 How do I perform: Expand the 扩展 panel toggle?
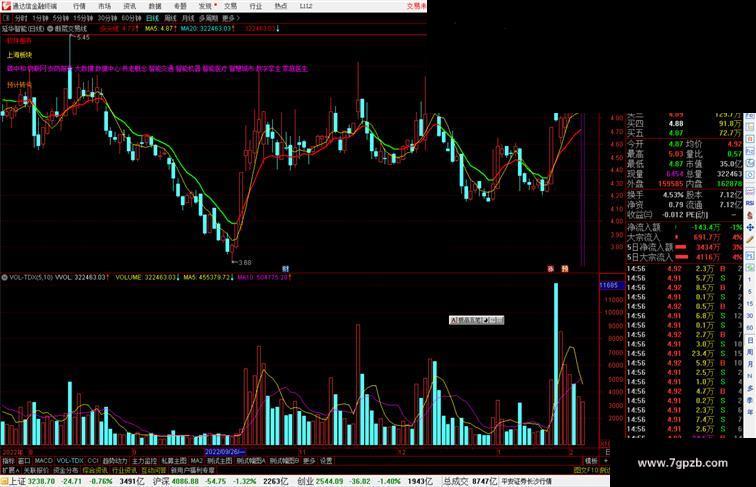click(10, 470)
